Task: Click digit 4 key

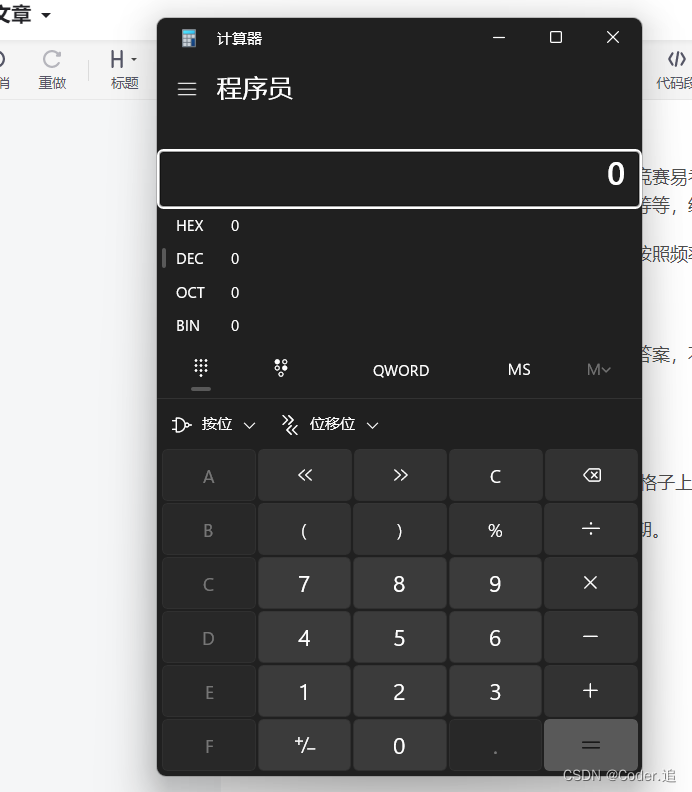Action: (x=305, y=637)
